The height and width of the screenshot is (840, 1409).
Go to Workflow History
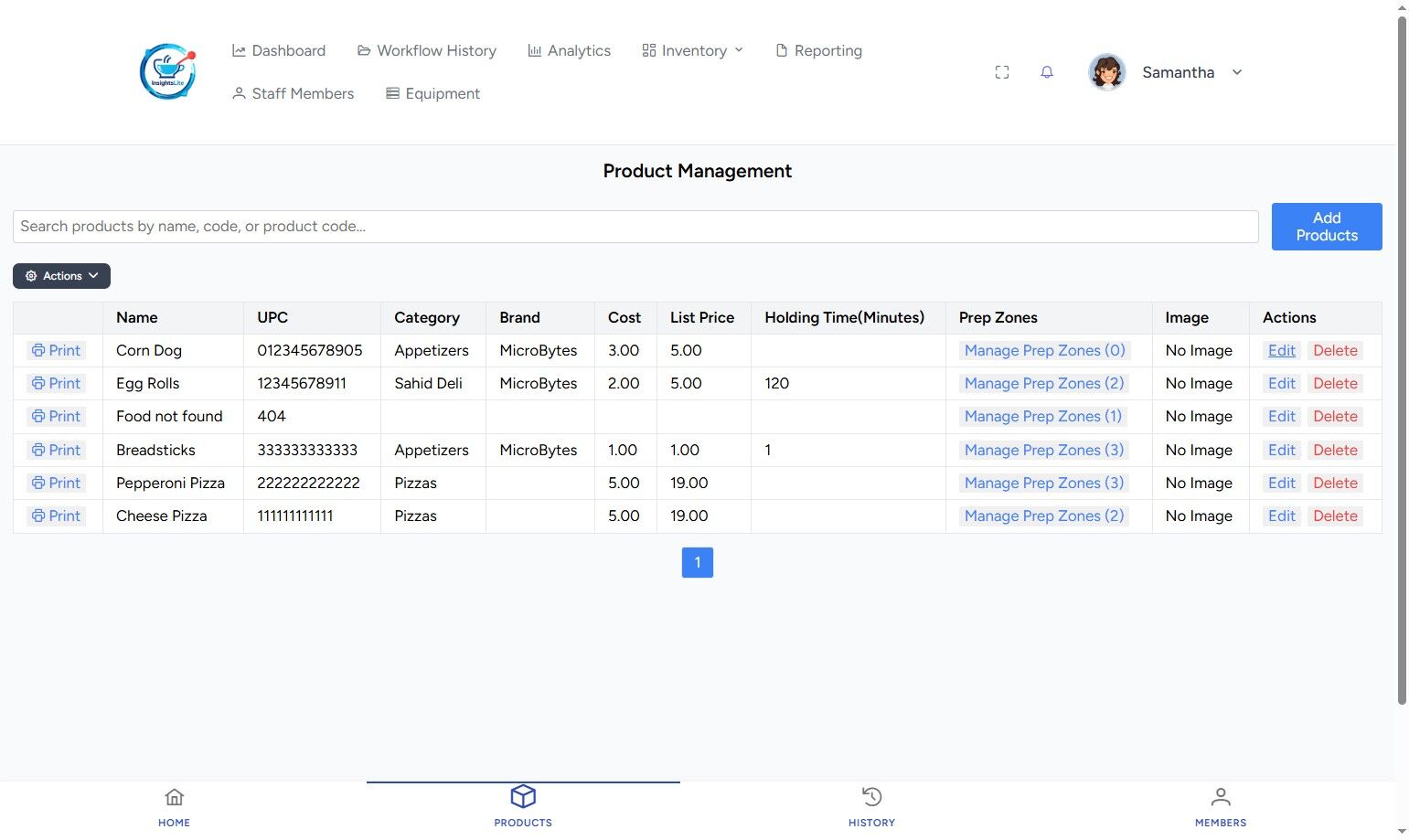click(427, 50)
